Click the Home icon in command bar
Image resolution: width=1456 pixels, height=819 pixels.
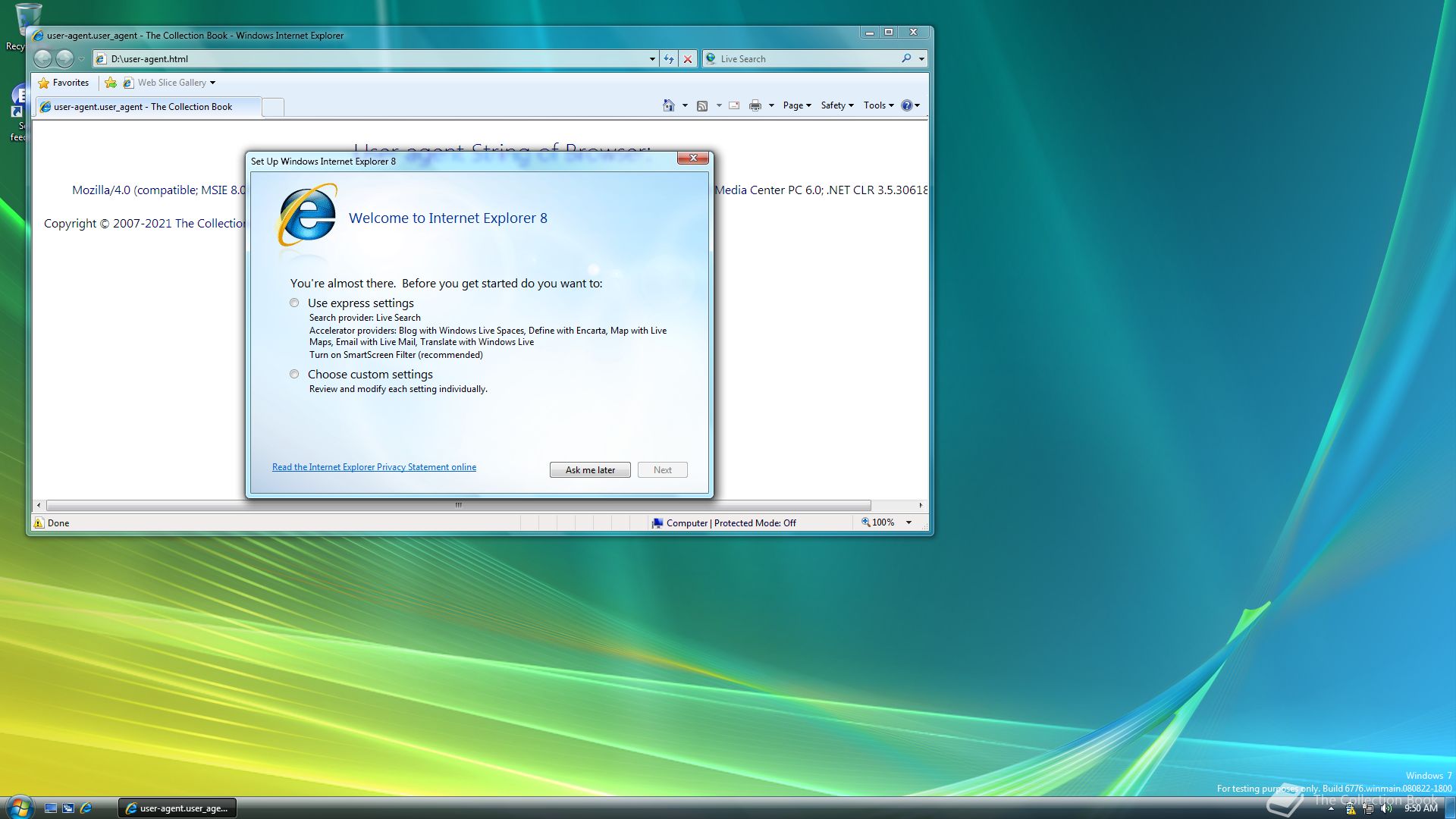tap(668, 105)
